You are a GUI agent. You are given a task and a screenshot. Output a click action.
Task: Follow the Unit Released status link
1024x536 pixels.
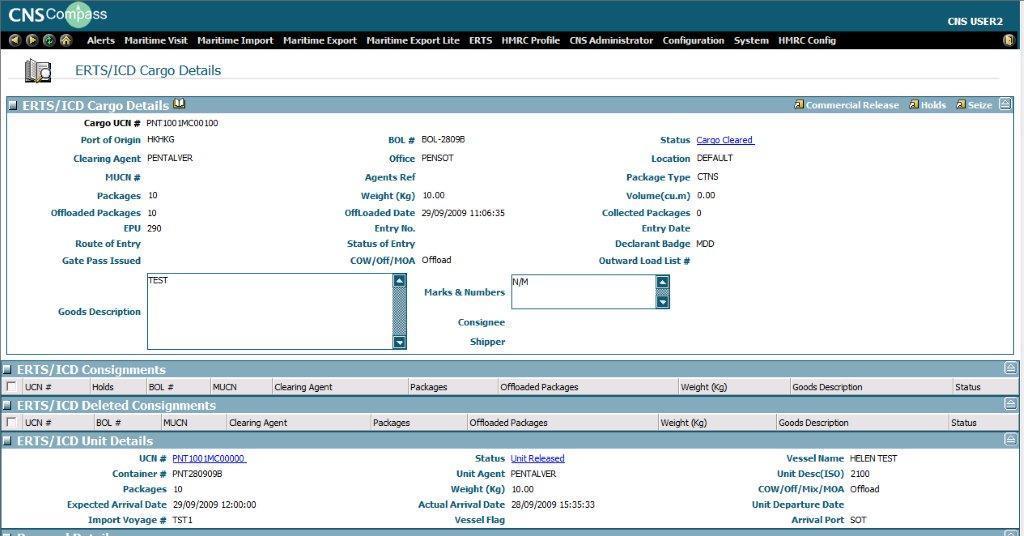(537, 459)
